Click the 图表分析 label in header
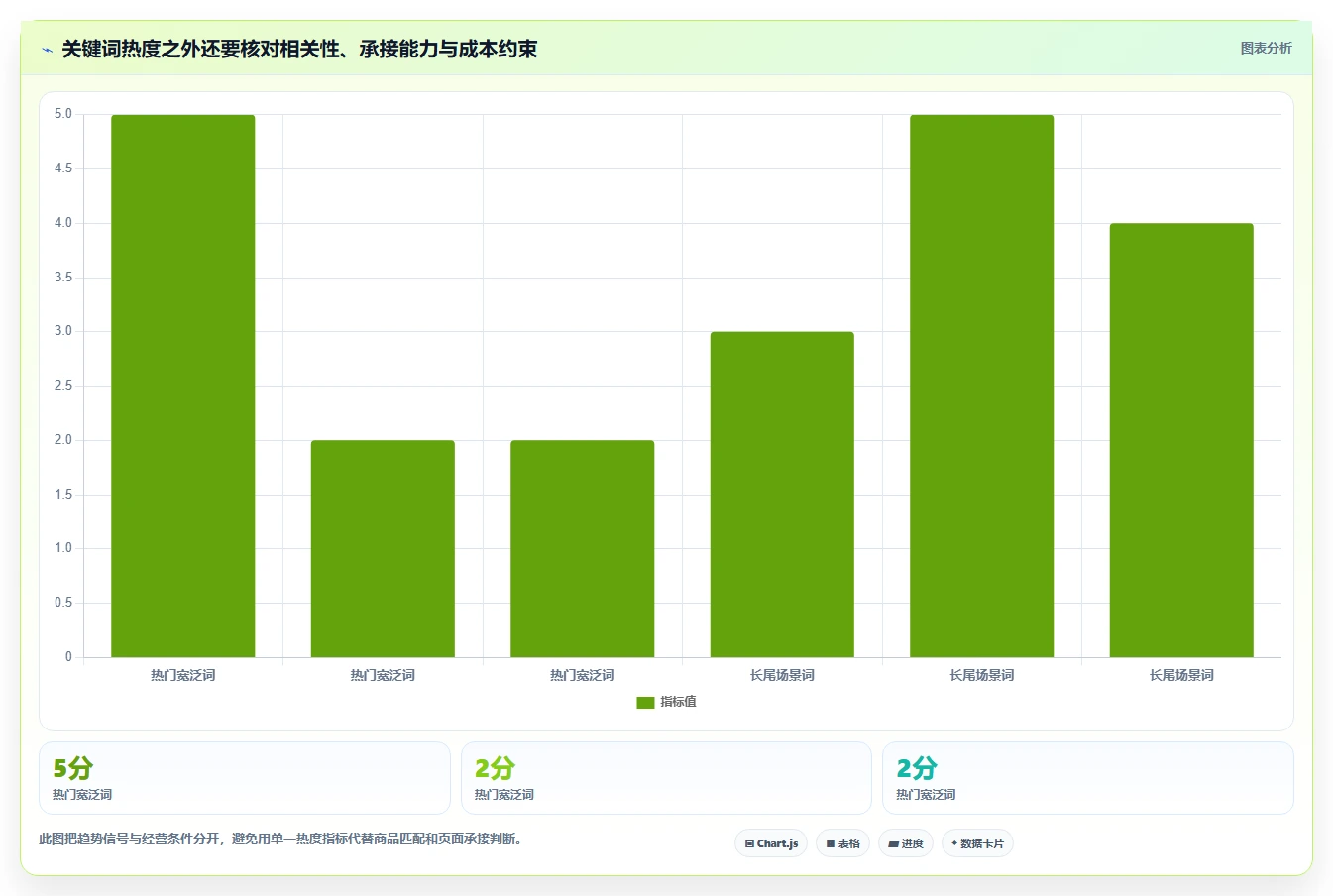1333x896 pixels. point(1266,48)
